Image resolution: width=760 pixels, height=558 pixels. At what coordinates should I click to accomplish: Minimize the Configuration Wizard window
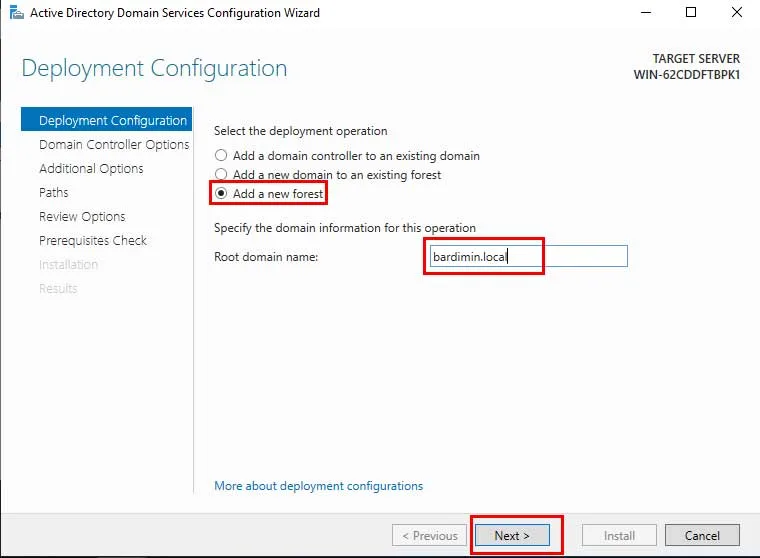tap(646, 12)
